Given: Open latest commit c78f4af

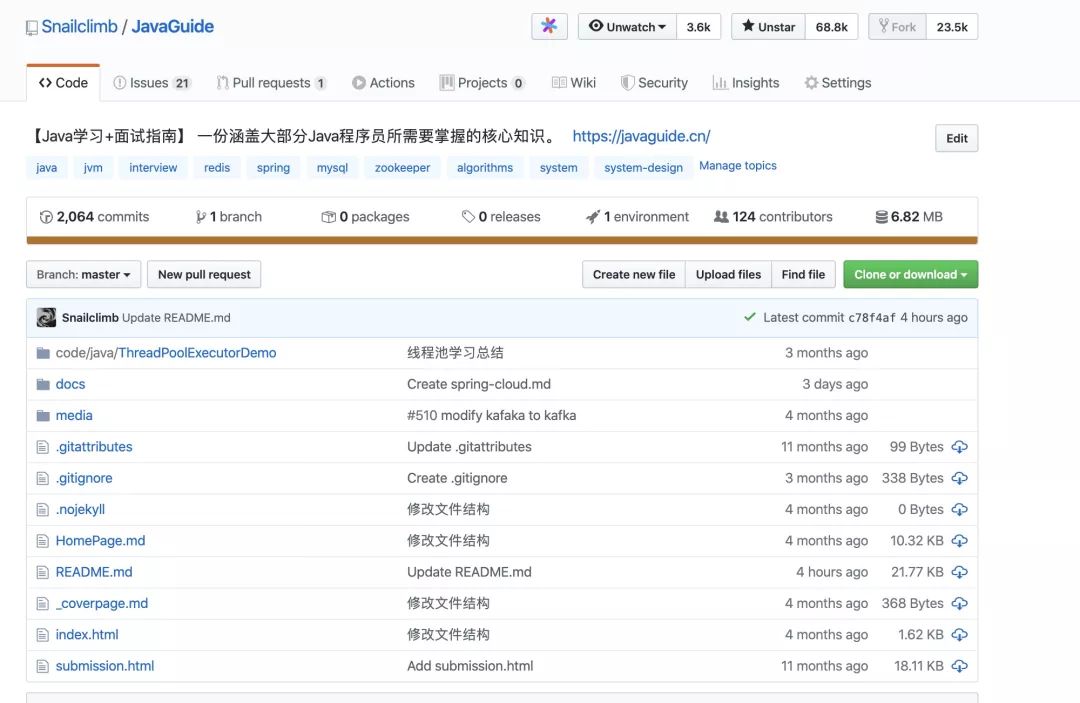Looking at the screenshot, I should pos(872,317).
